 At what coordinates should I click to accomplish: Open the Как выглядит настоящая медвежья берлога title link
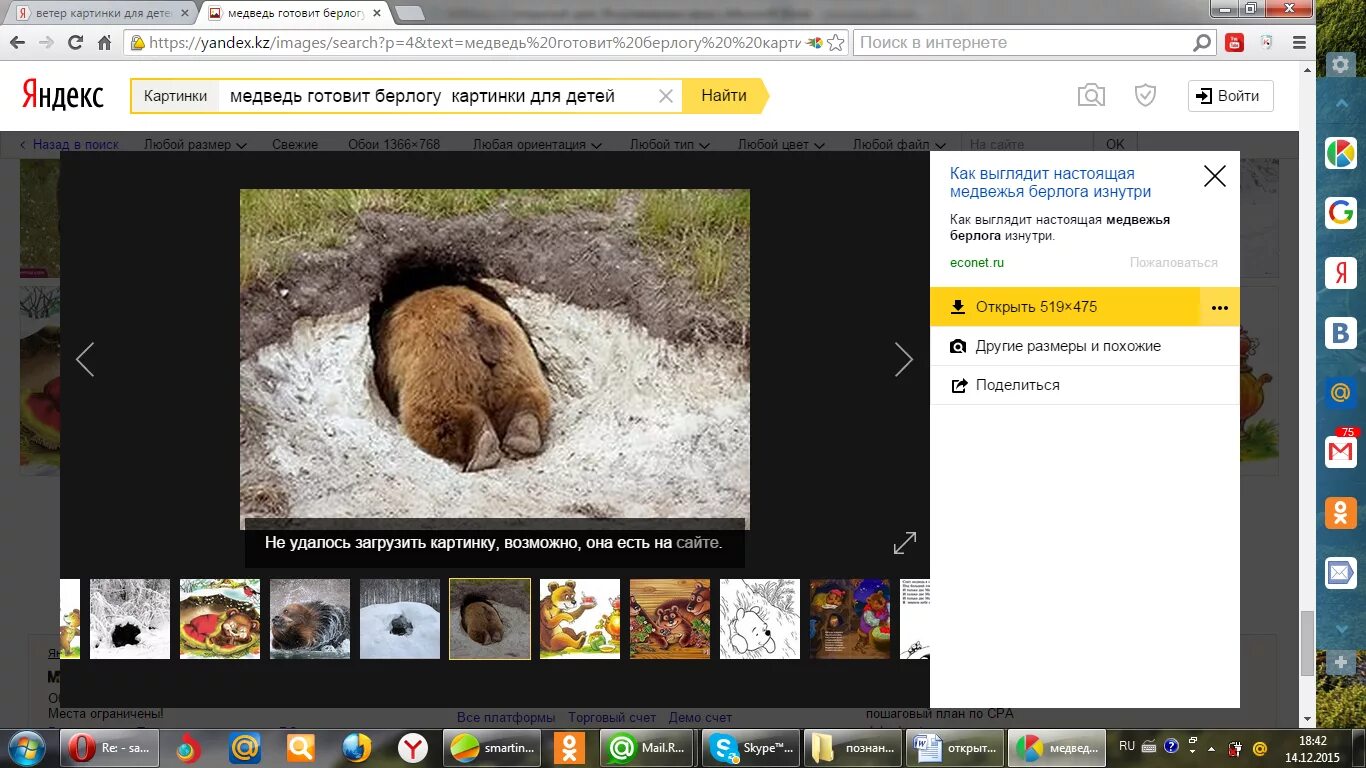(1050, 183)
